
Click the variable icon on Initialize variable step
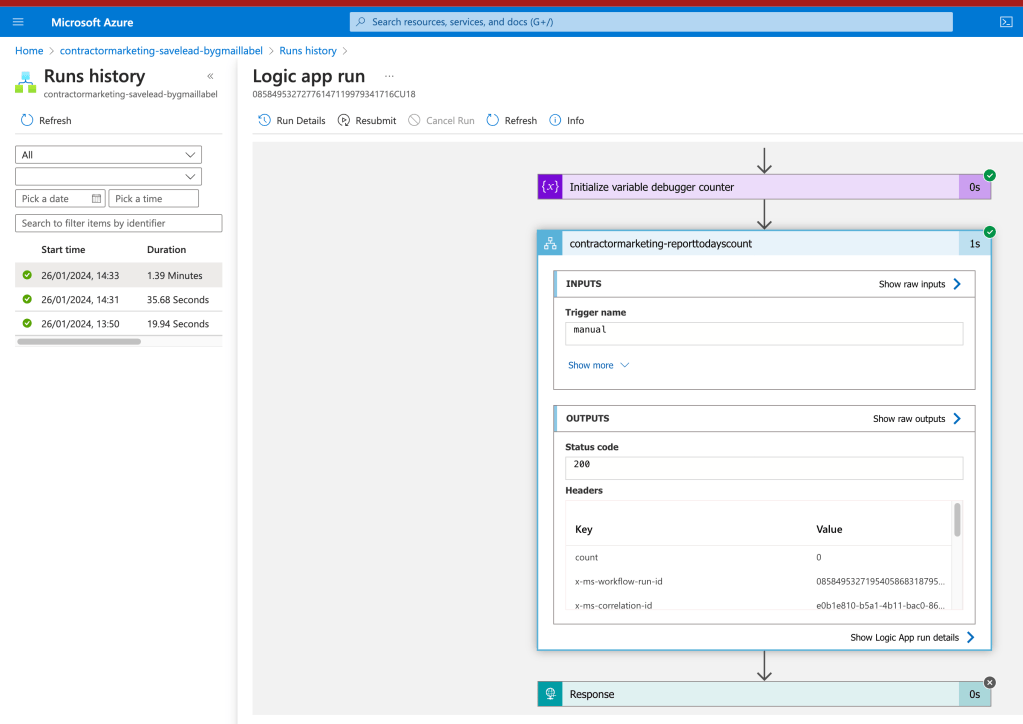[550, 187]
